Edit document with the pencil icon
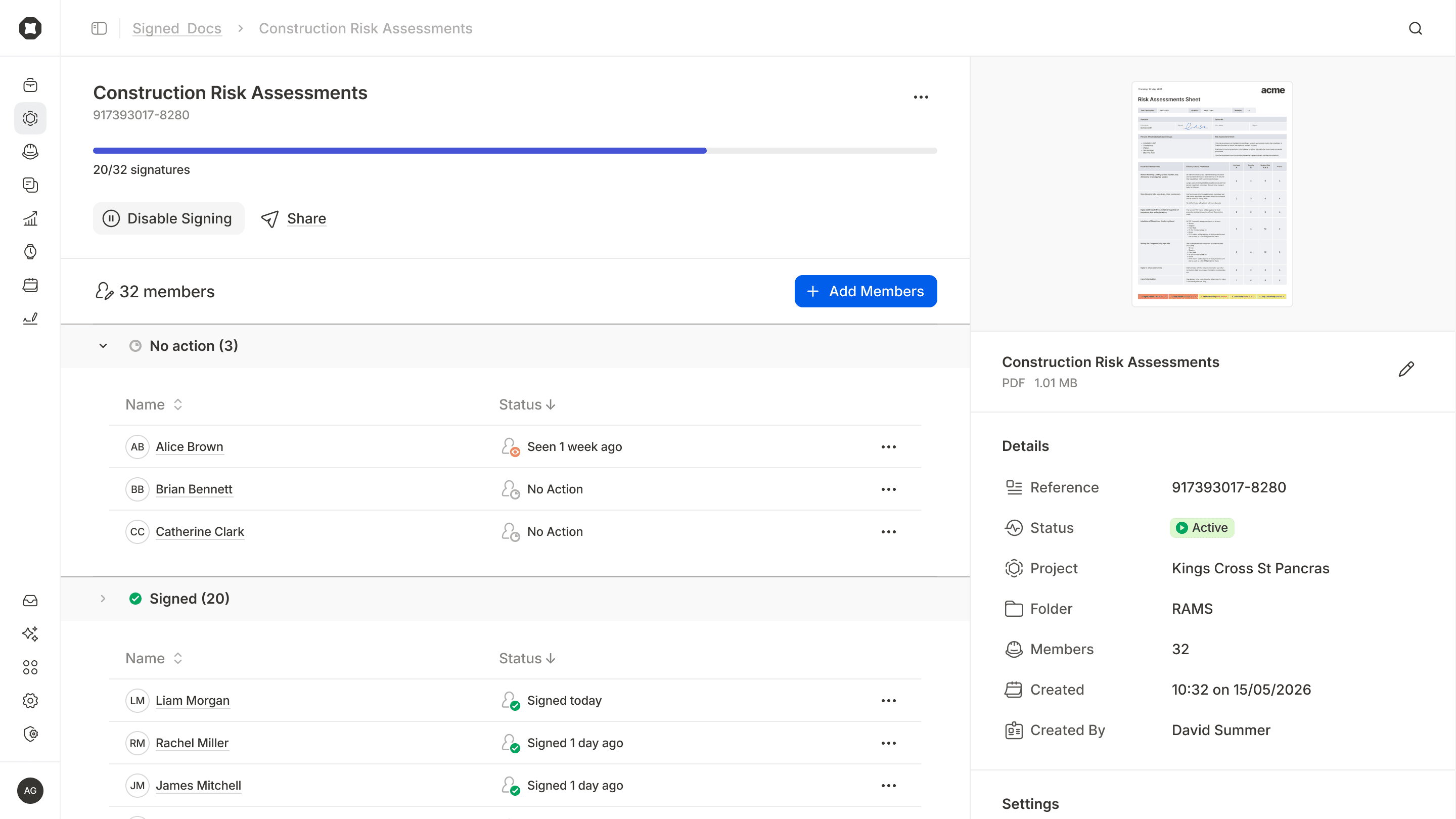 pos(1406,369)
